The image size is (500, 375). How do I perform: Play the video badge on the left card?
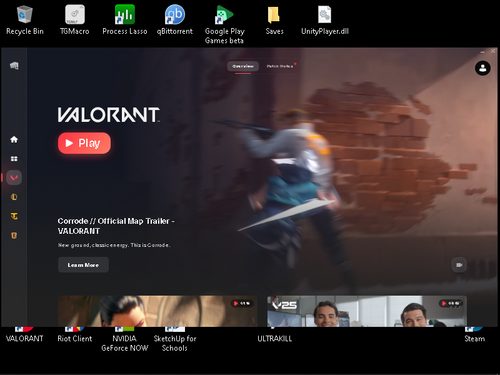point(242,303)
